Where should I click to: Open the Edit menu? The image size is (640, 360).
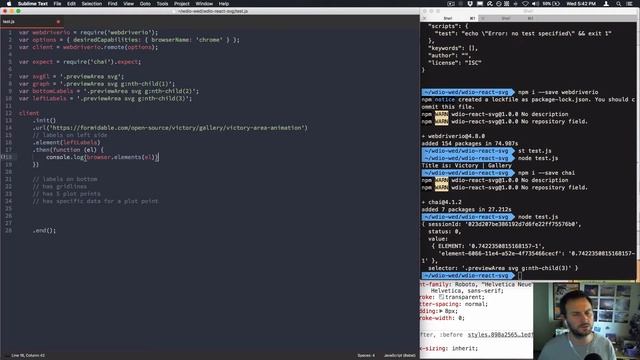tap(71, 4)
